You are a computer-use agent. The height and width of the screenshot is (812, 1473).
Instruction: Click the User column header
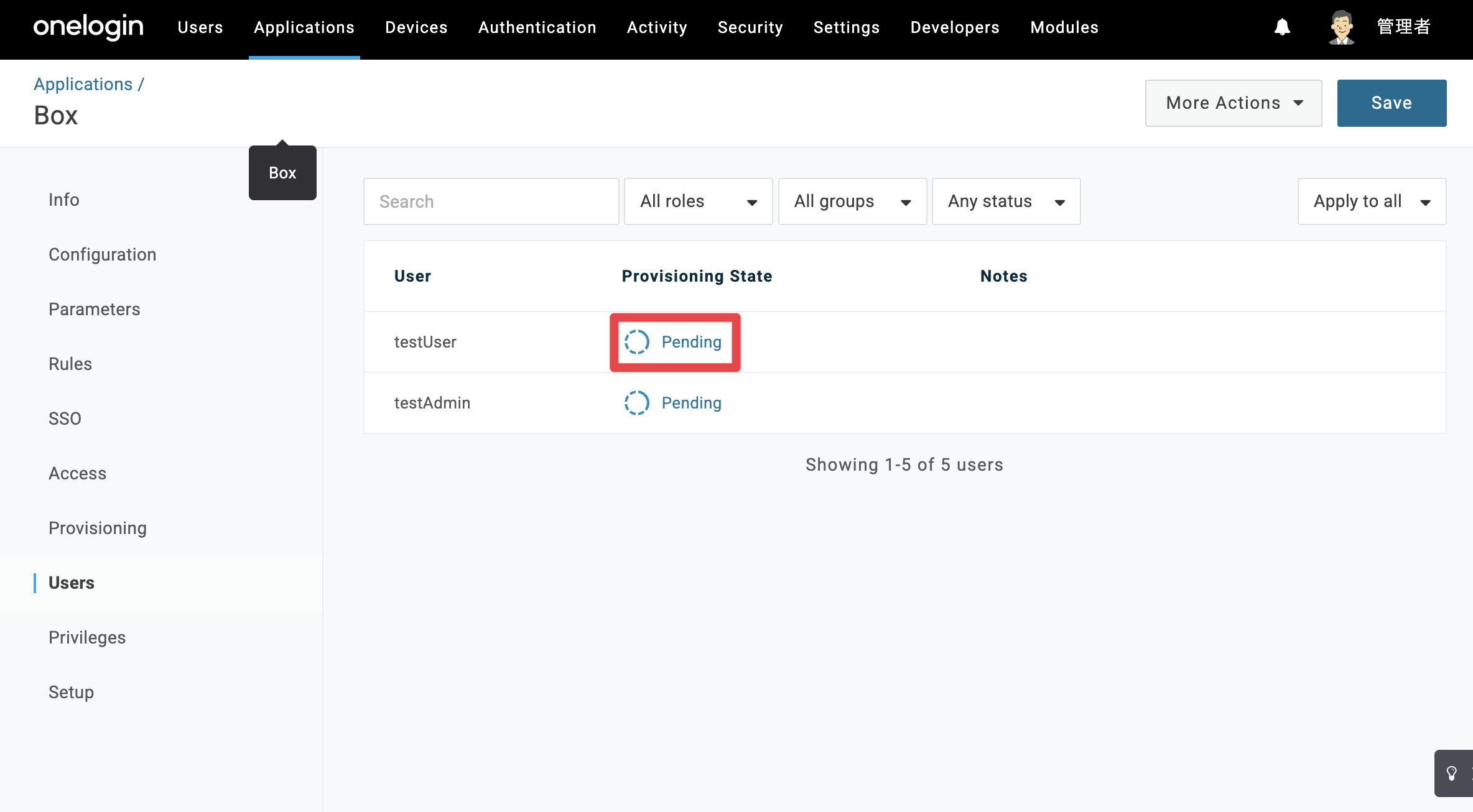click(x=413, y=276)
